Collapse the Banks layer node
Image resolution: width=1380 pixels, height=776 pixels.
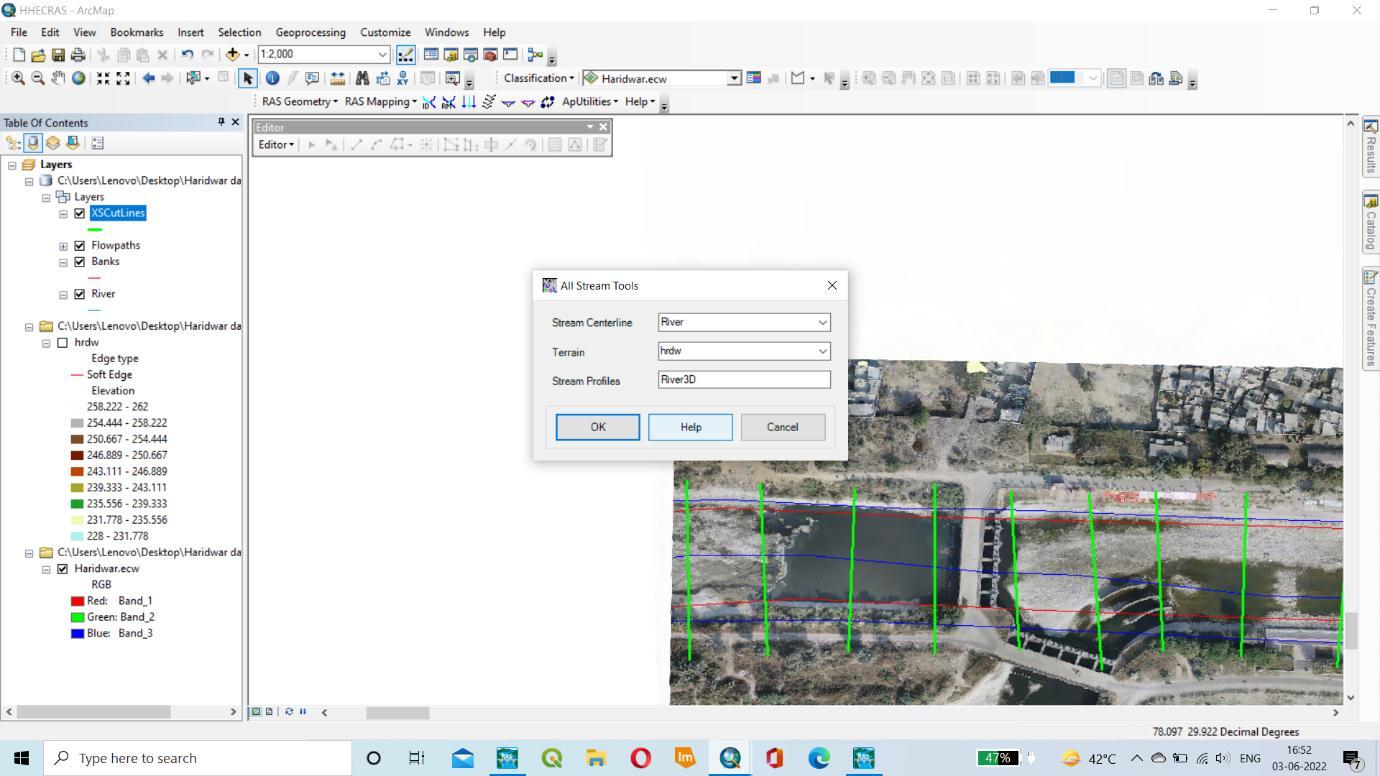click(x=63, y=263)
